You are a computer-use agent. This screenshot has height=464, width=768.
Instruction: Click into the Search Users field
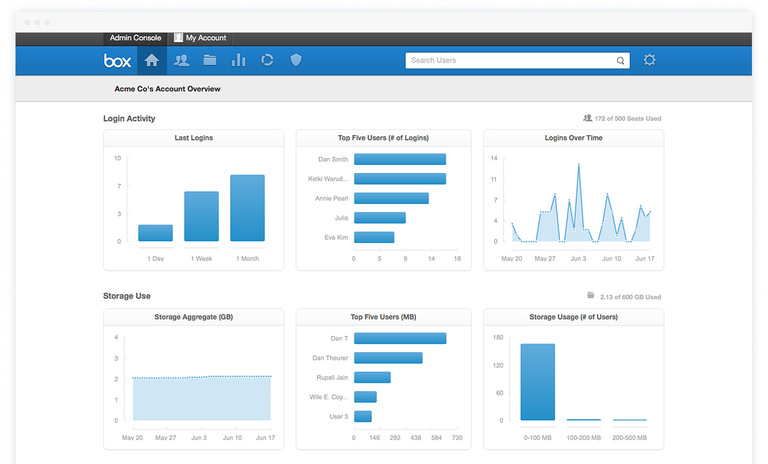pos(510,61)
